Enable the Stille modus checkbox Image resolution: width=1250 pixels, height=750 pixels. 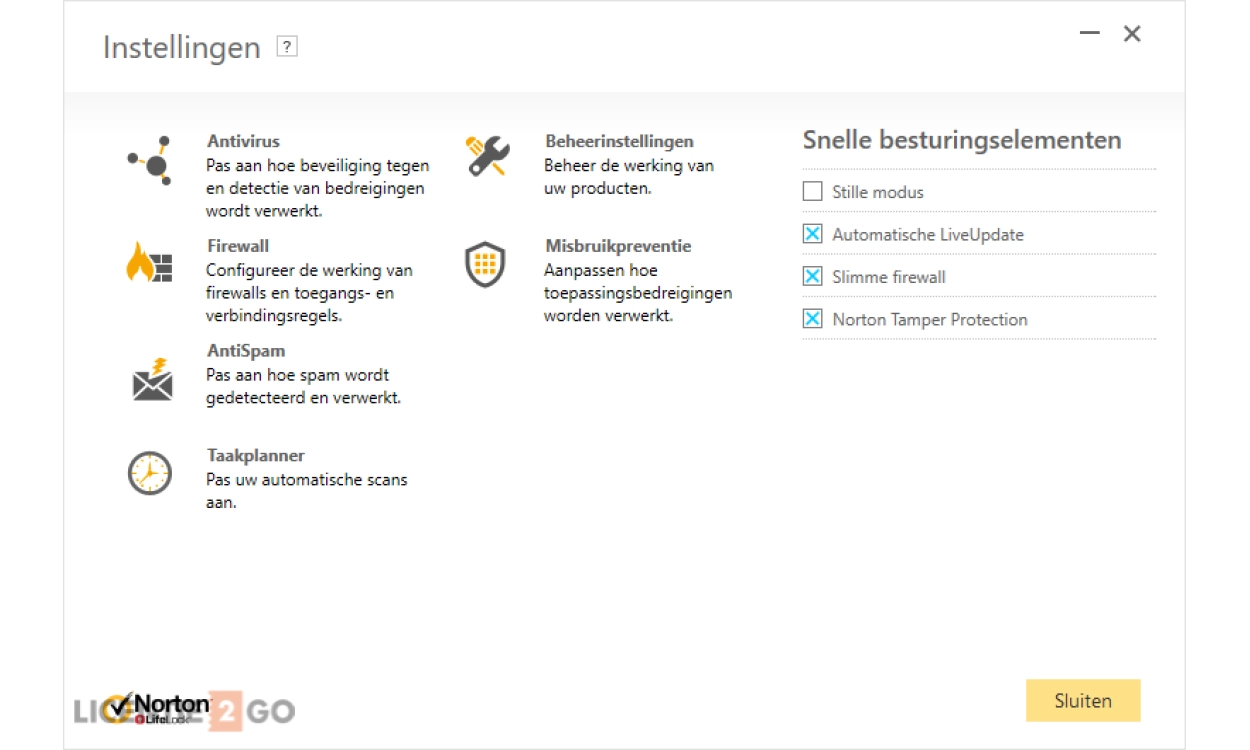coord(813,192)
